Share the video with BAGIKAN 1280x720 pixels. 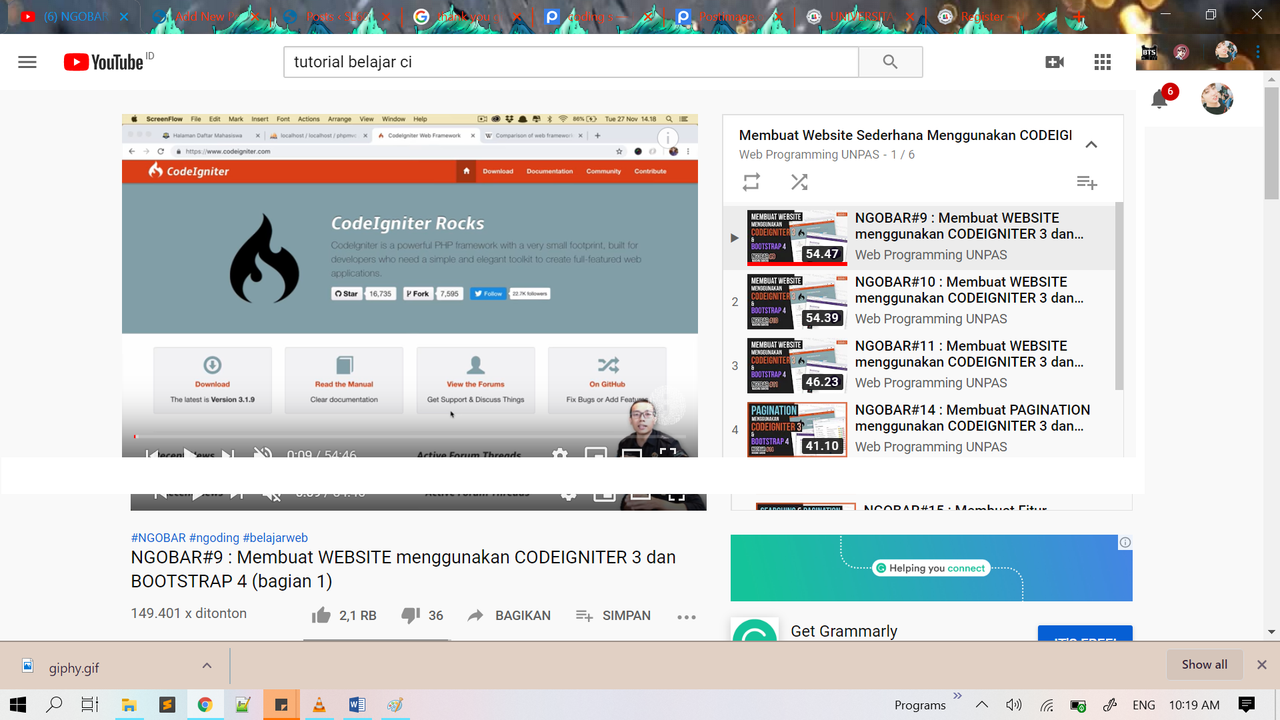pyautogui.click(x=509, y=616)
